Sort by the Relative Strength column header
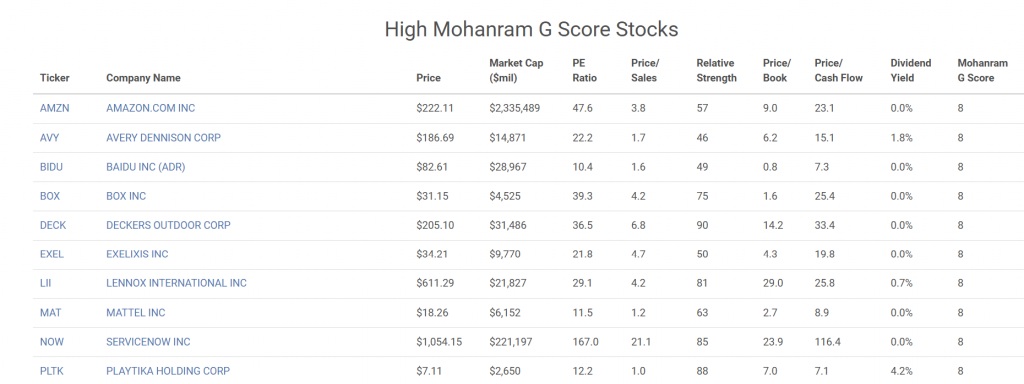Viewport: 1024px width, 384px height. [x=716, y=71]
